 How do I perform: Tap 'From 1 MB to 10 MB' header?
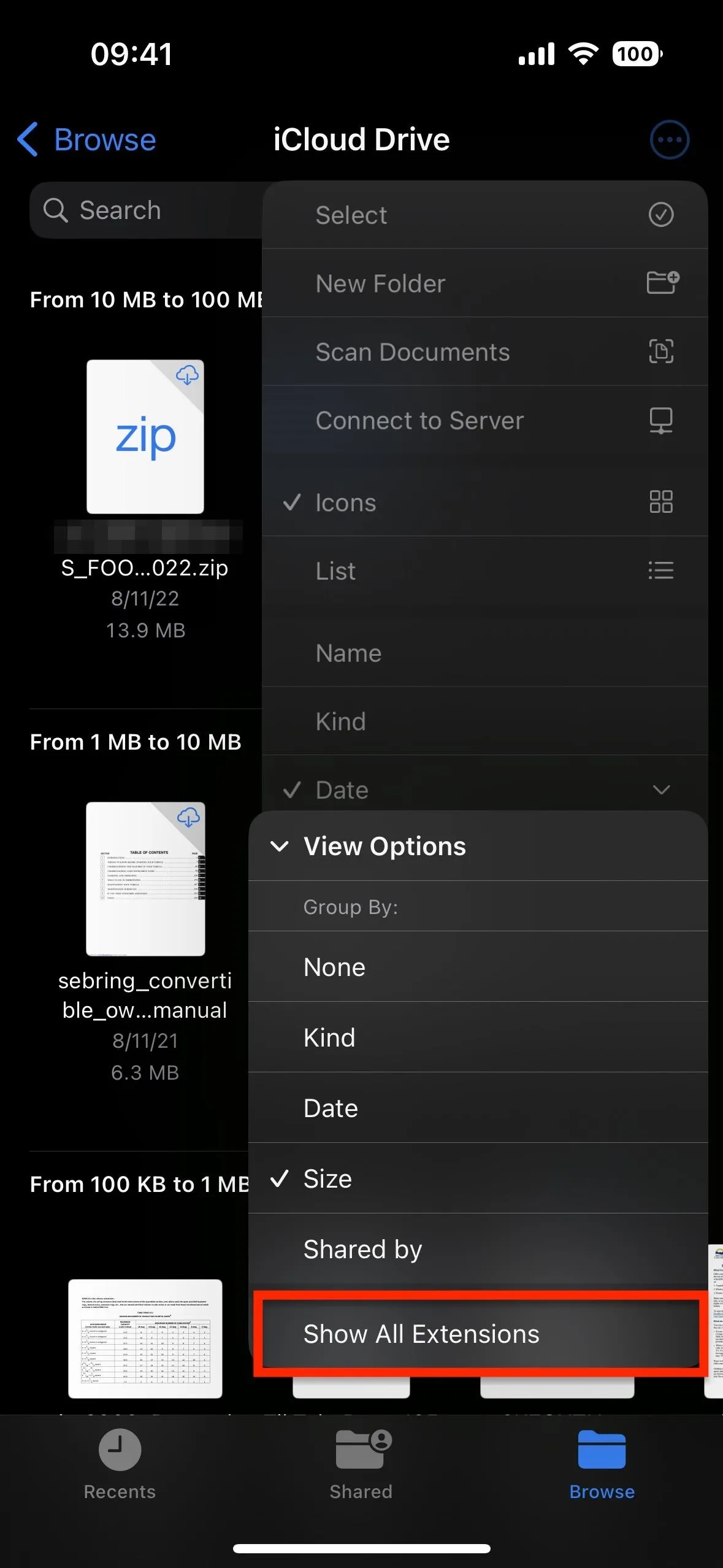(x=136, y=742)
